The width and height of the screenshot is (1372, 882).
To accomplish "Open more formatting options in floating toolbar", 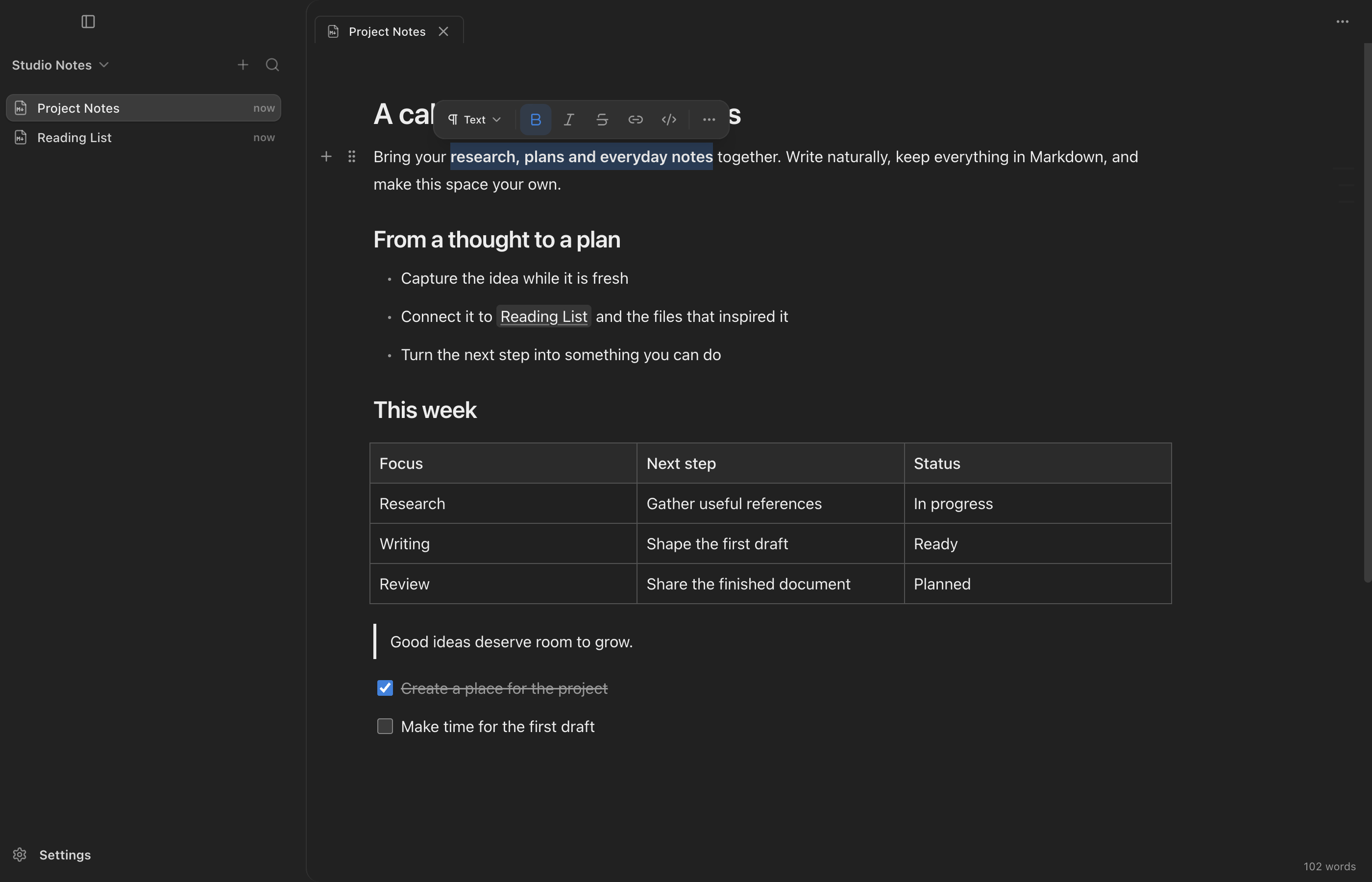I will coord(709,119).
